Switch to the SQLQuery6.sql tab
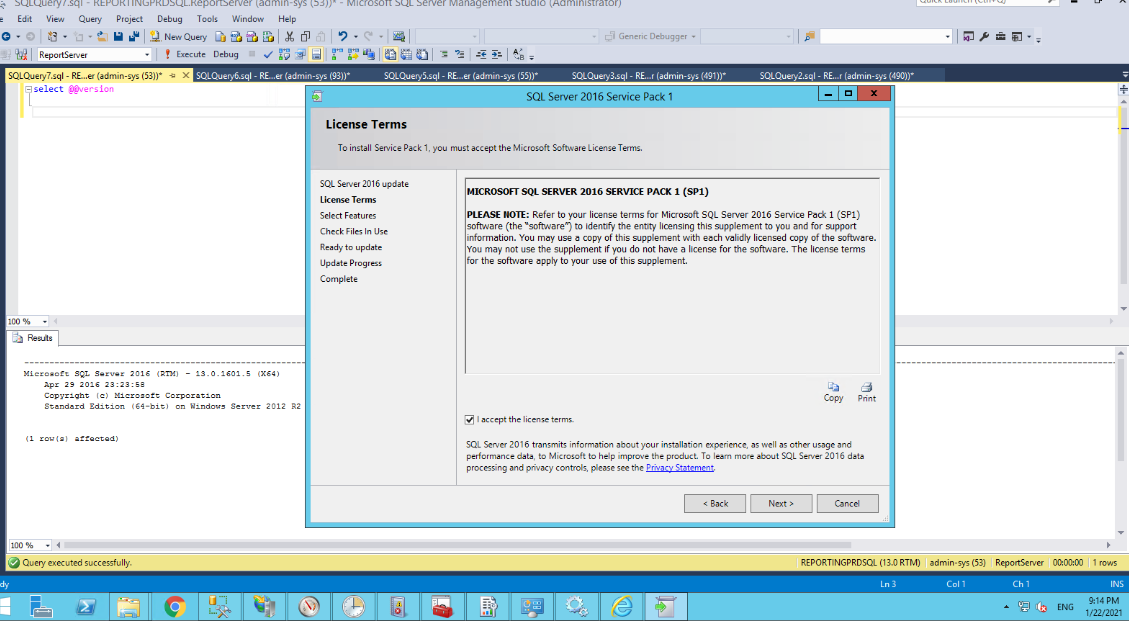 tap(273, 75)
